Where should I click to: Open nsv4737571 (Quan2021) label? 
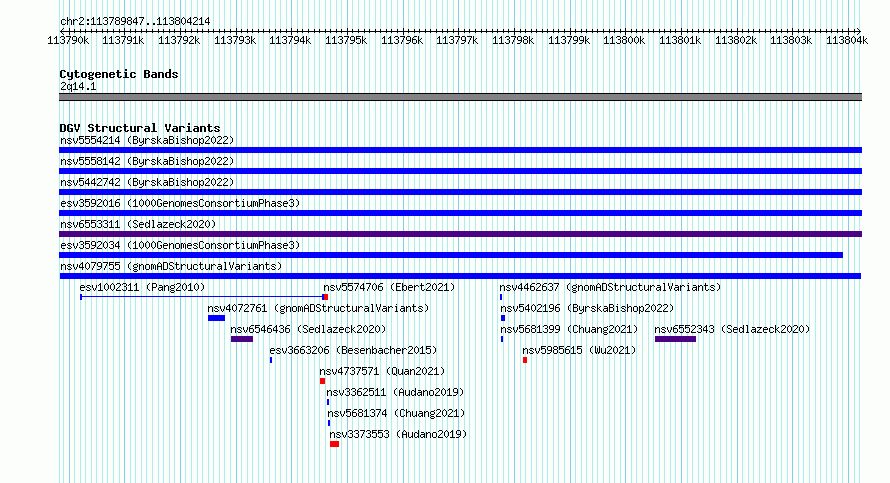(382, 371)
